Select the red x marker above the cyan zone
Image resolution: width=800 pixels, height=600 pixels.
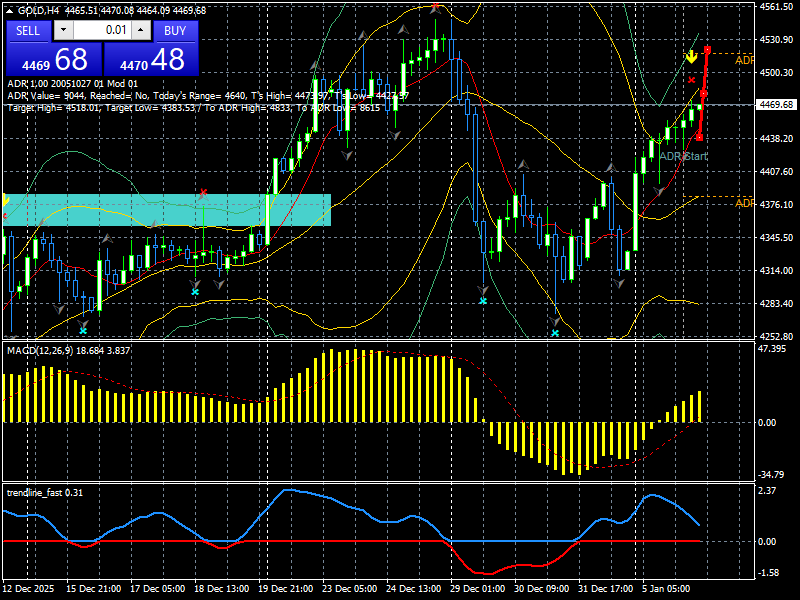(x=204, y=193)
